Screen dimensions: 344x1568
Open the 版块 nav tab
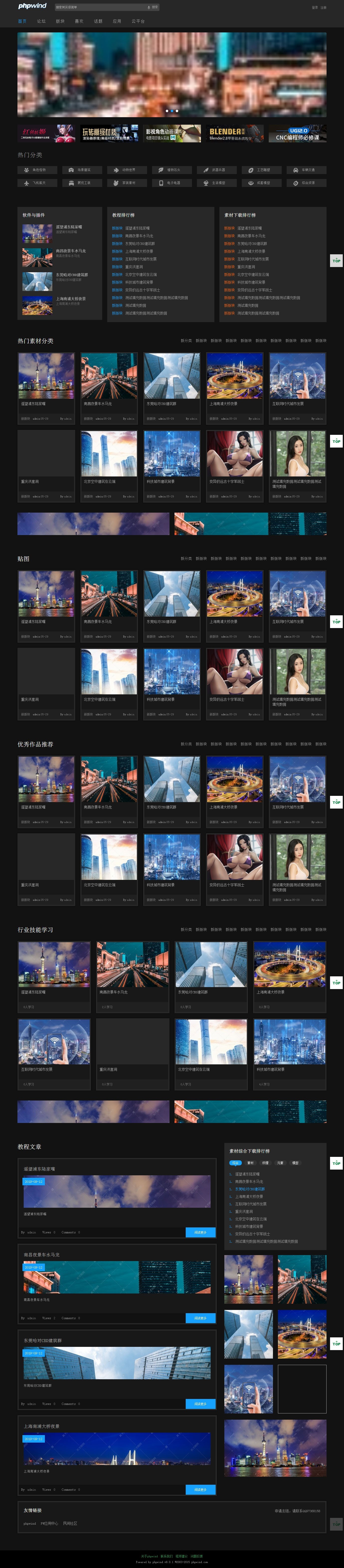[60, 21]
